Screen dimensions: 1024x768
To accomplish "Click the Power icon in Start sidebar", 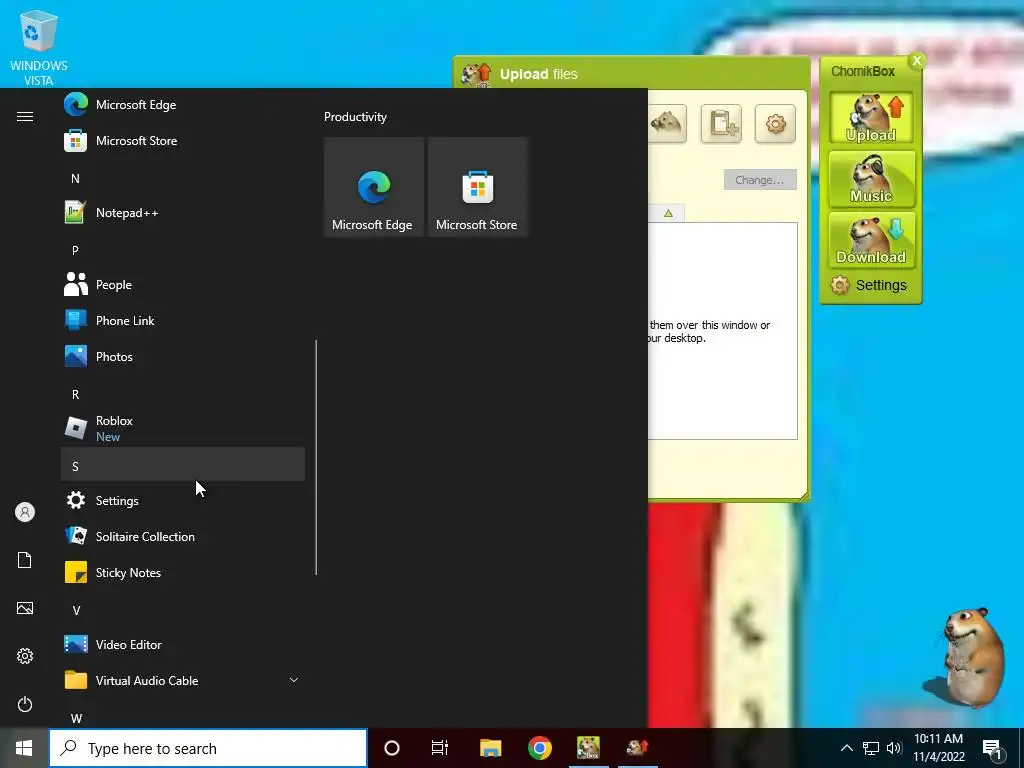I will 25,704.
